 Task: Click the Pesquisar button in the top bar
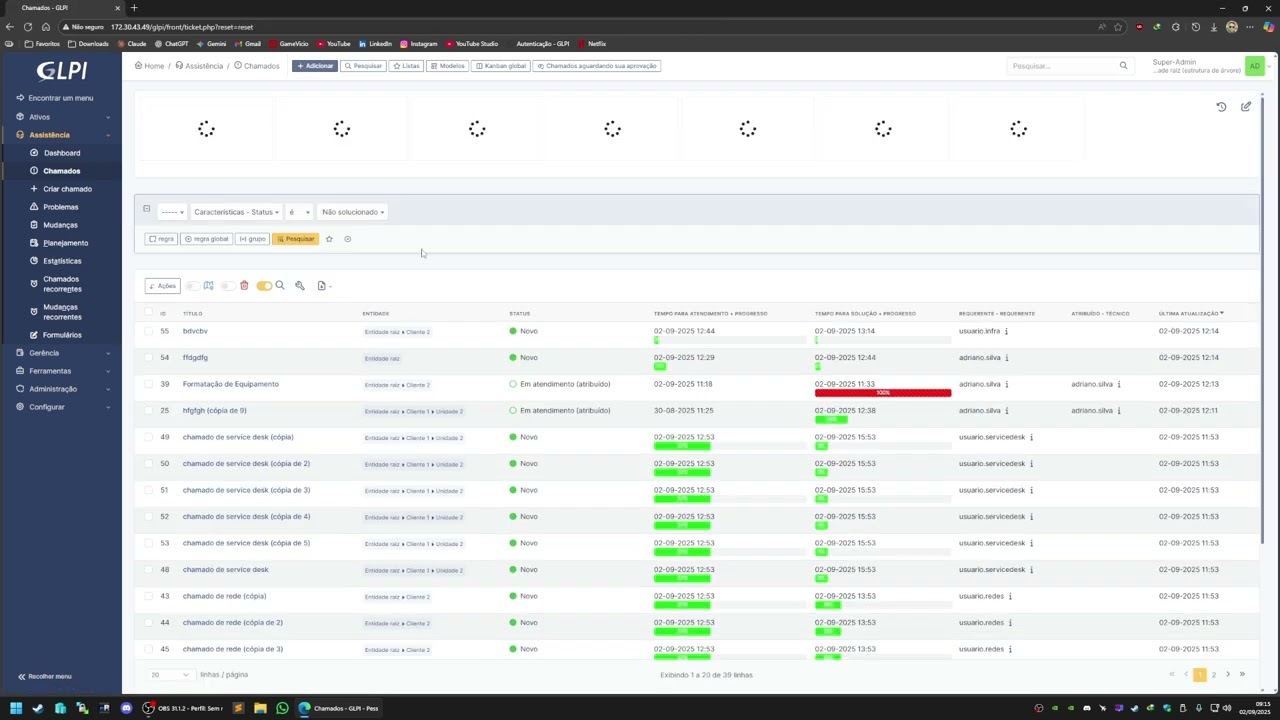363,66
